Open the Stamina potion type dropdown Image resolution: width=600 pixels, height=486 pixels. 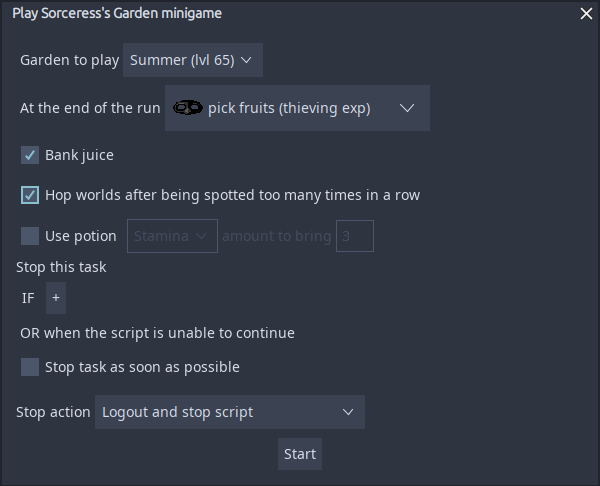pyautogui.click(x=172, y=236)
